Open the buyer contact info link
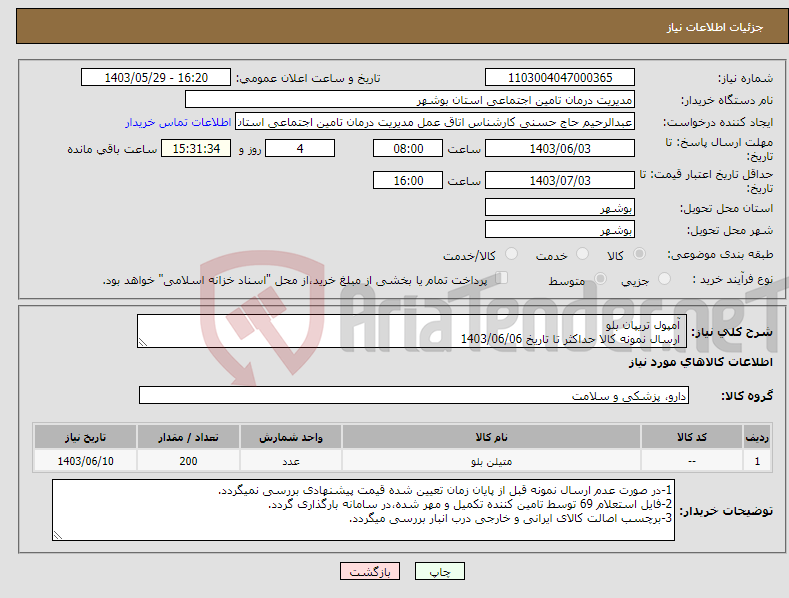789x598 pixels. [x=178, y=122]
